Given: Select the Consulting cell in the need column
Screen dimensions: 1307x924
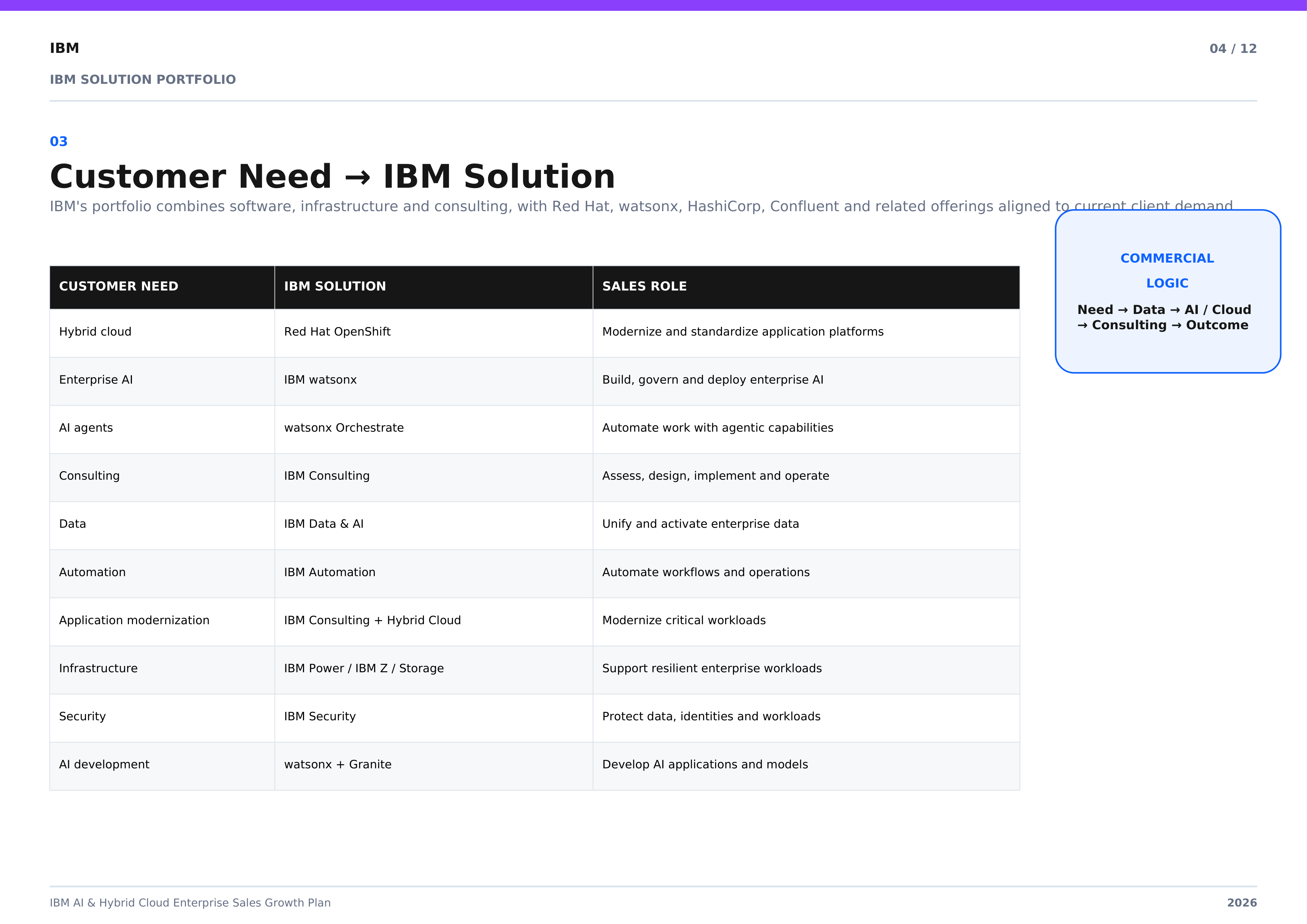Looking at the screenshot, I should (x=162, y=477).
